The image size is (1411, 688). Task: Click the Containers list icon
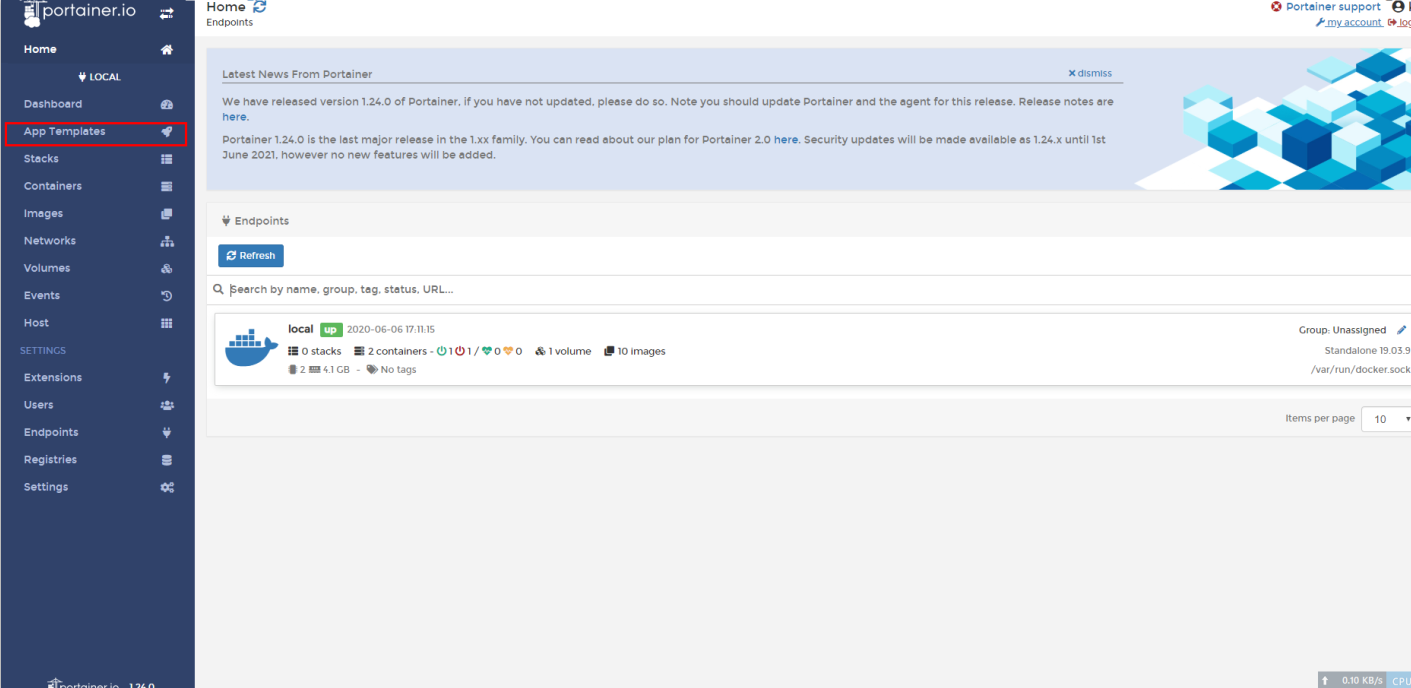point(167,186)
